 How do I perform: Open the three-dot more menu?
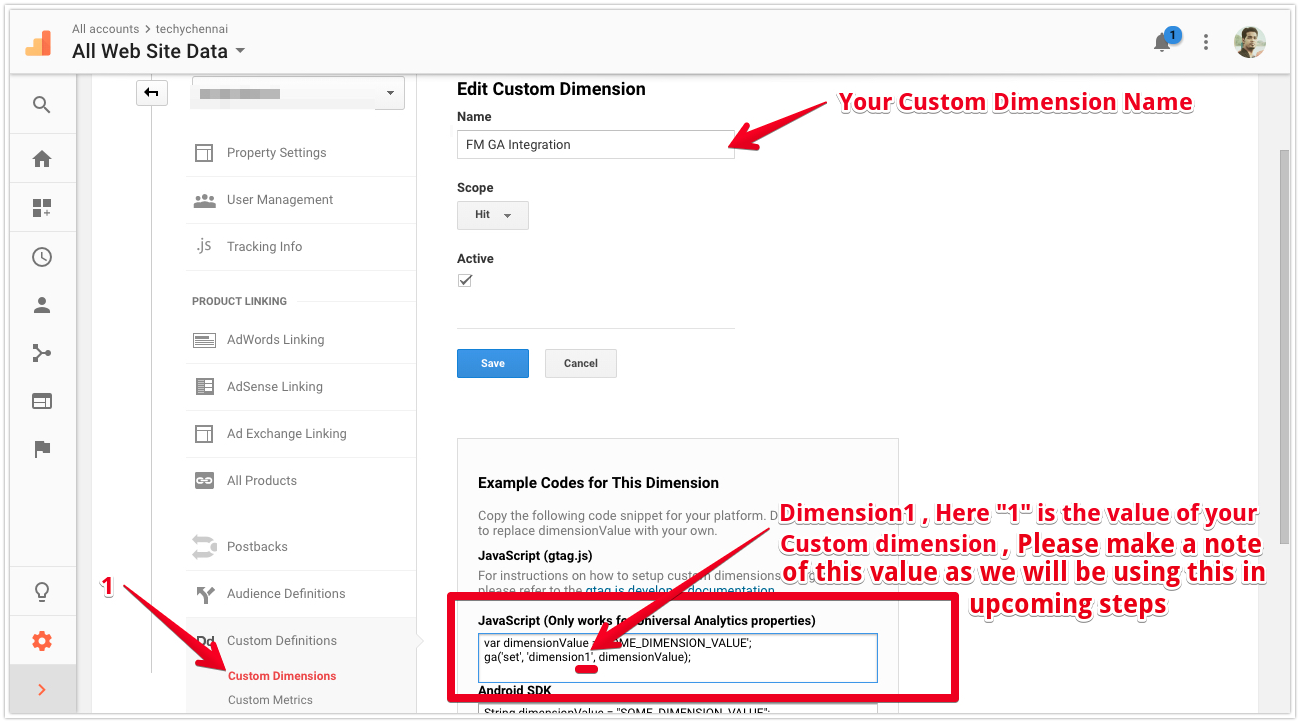point(1207,42)
